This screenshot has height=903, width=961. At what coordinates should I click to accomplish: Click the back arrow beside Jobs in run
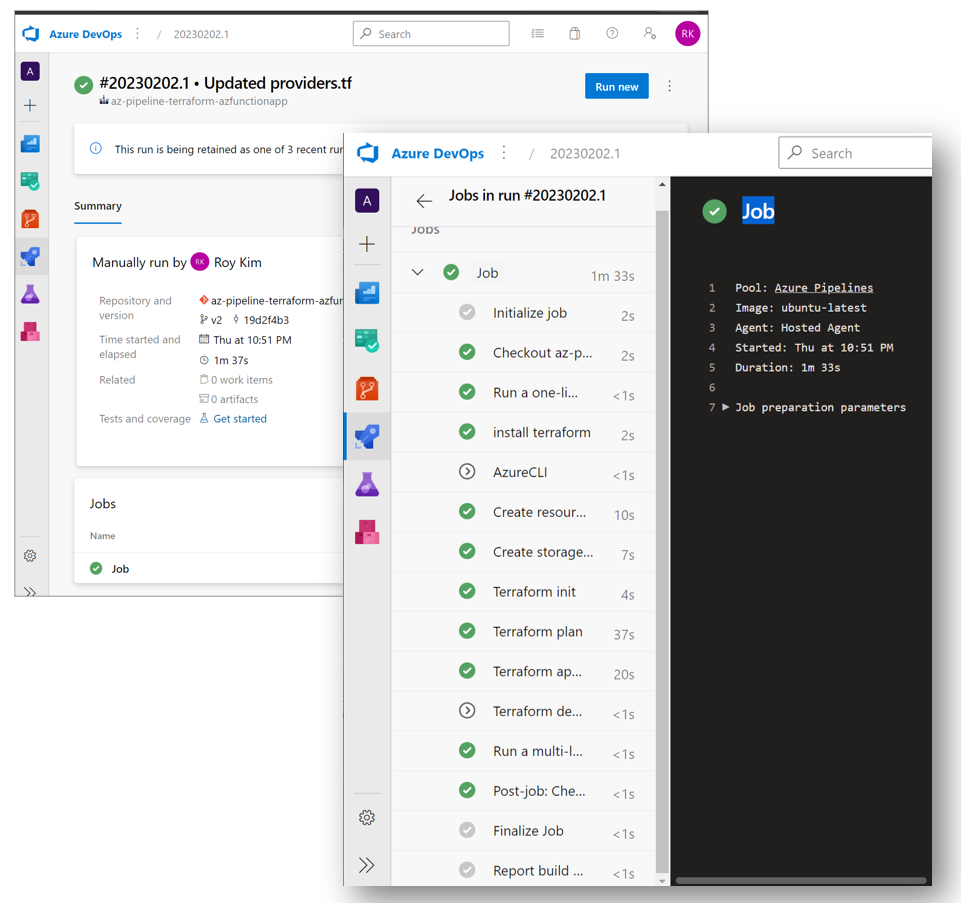tap(424, 201)
